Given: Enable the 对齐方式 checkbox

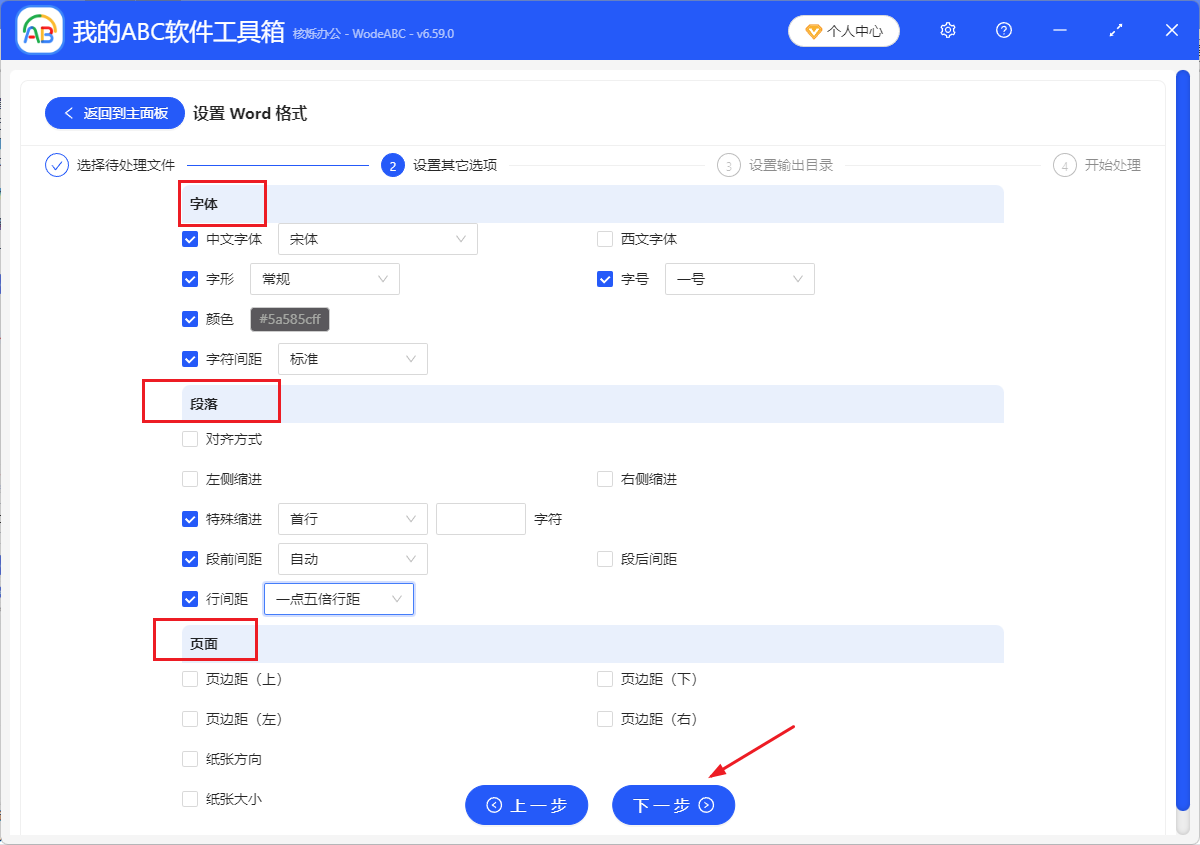Looking at the screenshot, I should tap(190, 438).
